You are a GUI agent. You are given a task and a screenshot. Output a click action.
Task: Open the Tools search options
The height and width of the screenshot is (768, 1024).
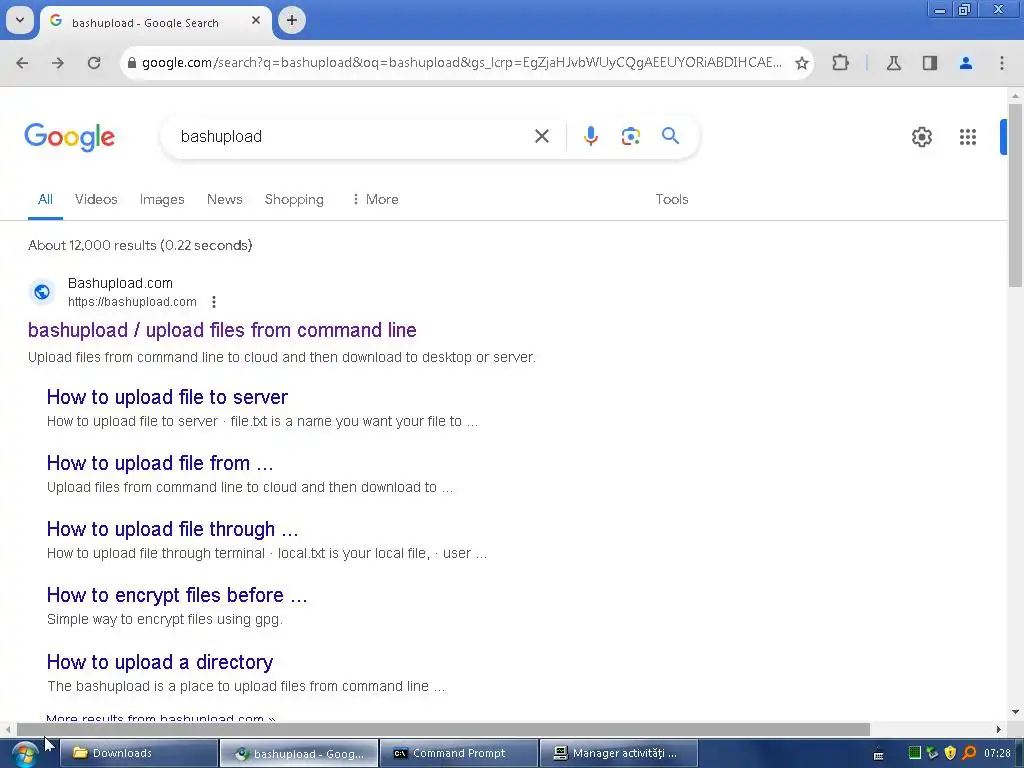672,199
